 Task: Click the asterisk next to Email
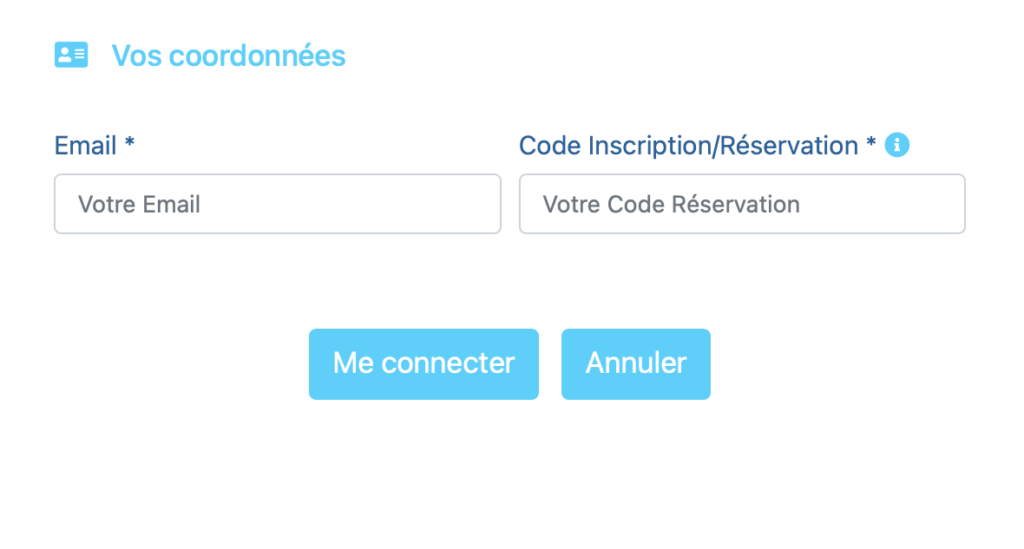tap(129, 146)
